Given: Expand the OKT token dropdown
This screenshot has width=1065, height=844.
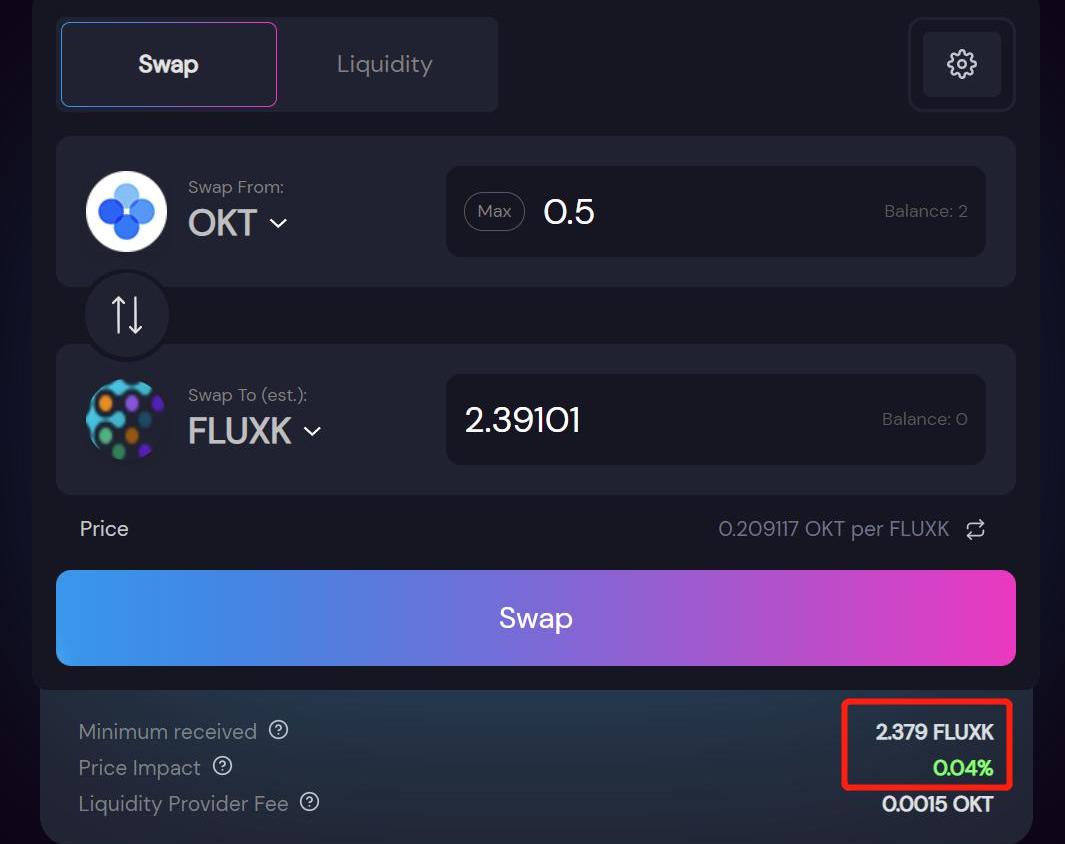Looking at the screenshot, I should point(238,223).
